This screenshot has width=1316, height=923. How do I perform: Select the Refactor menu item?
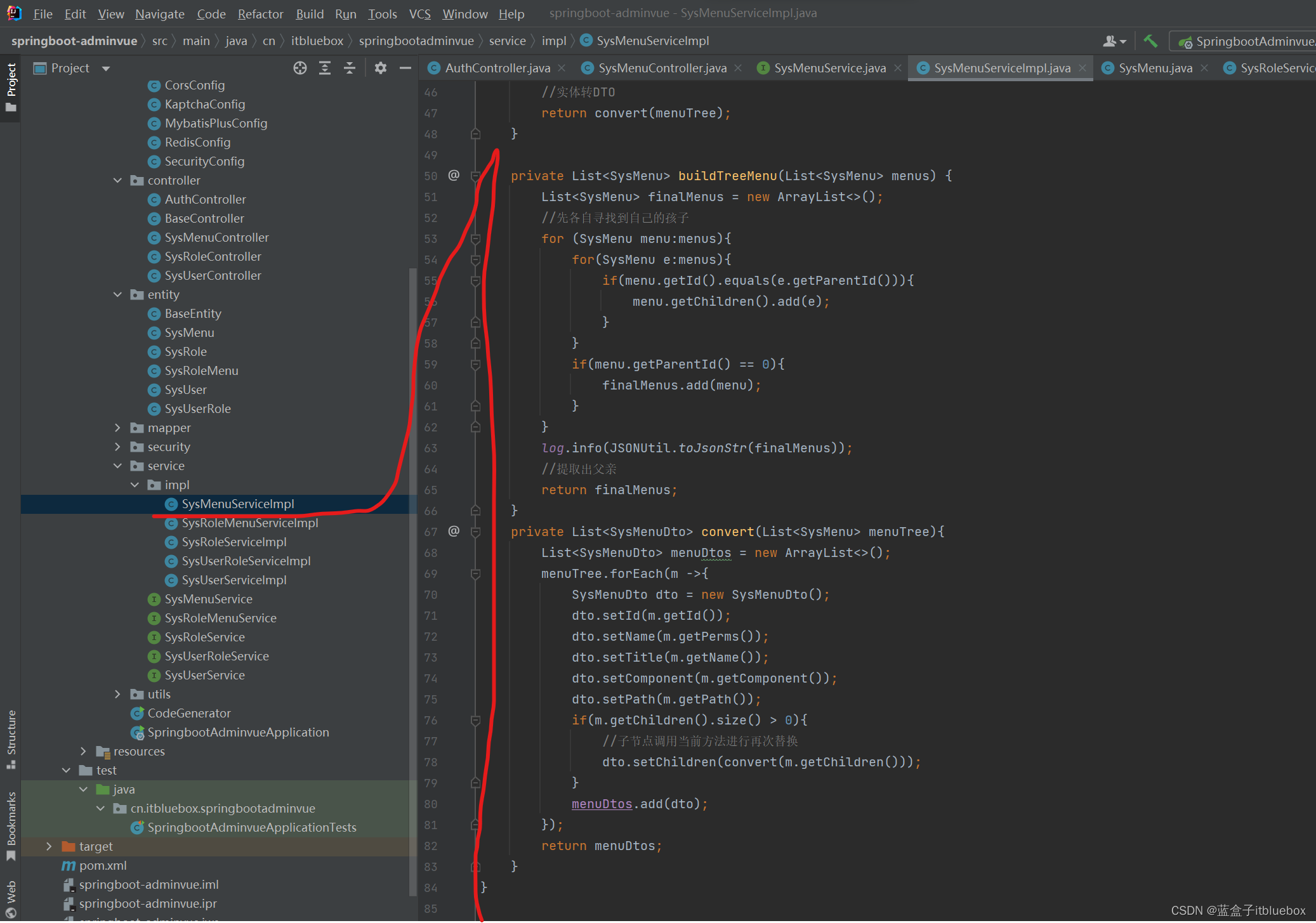click(260, 13)
